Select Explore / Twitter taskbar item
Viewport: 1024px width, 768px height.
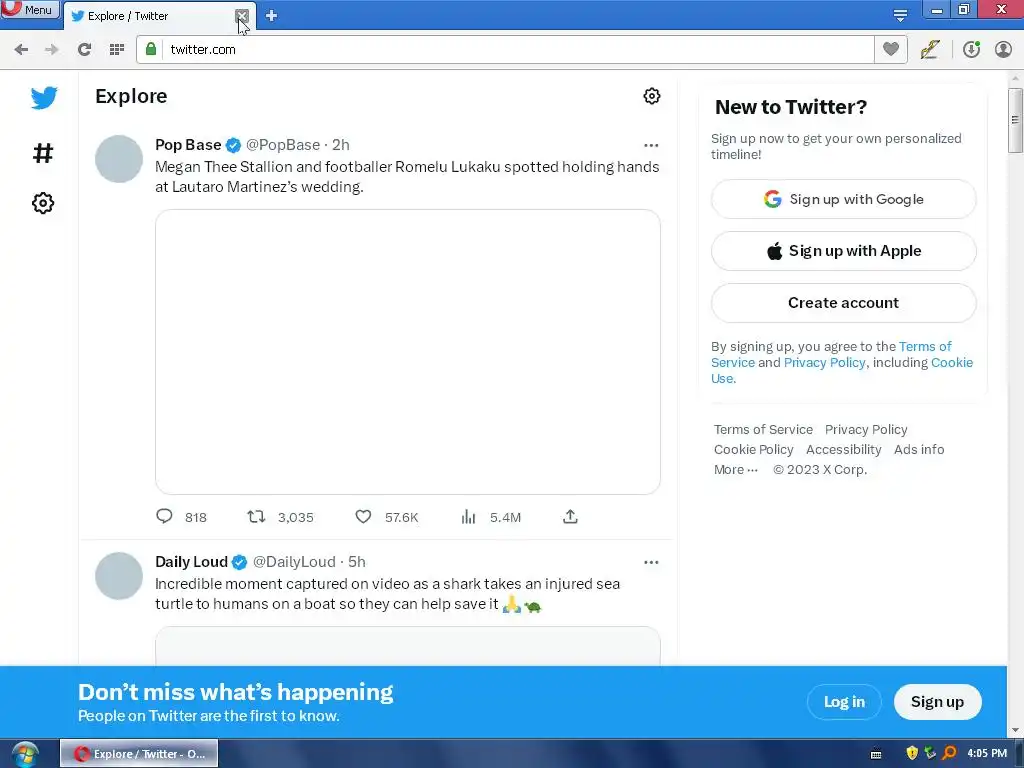[139, 754]
